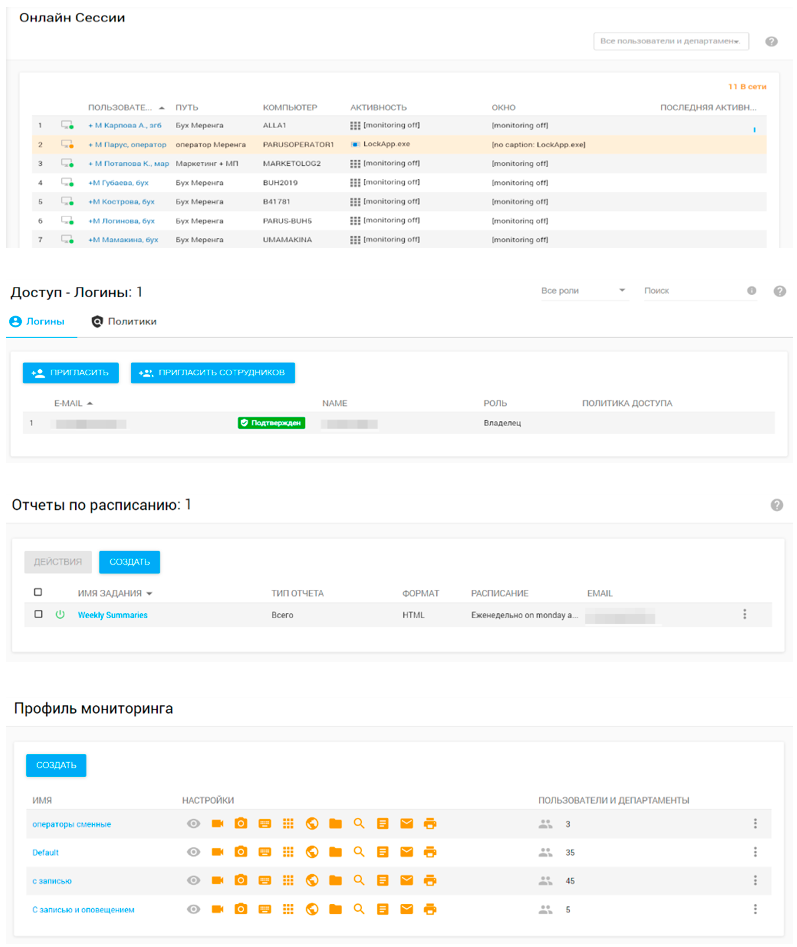
Task: Click the notes icon in Default row
Action: (x=382, y=852)
